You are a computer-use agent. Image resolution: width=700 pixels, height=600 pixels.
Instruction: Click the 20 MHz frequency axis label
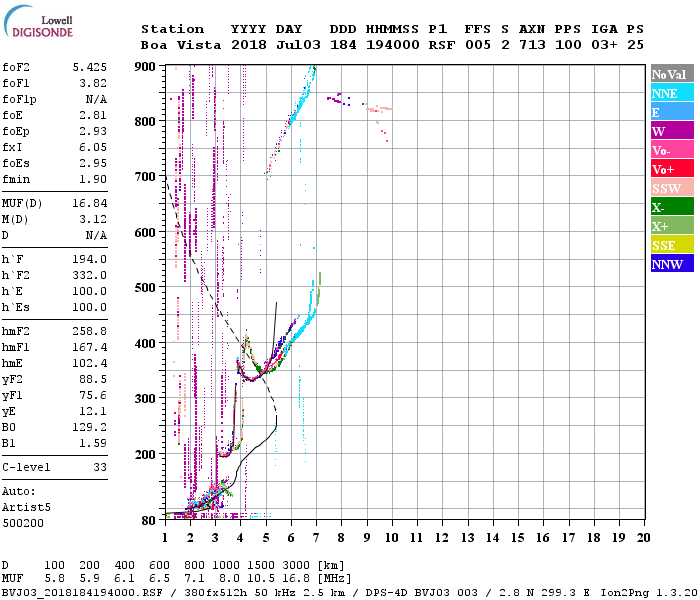click(643, 538)
